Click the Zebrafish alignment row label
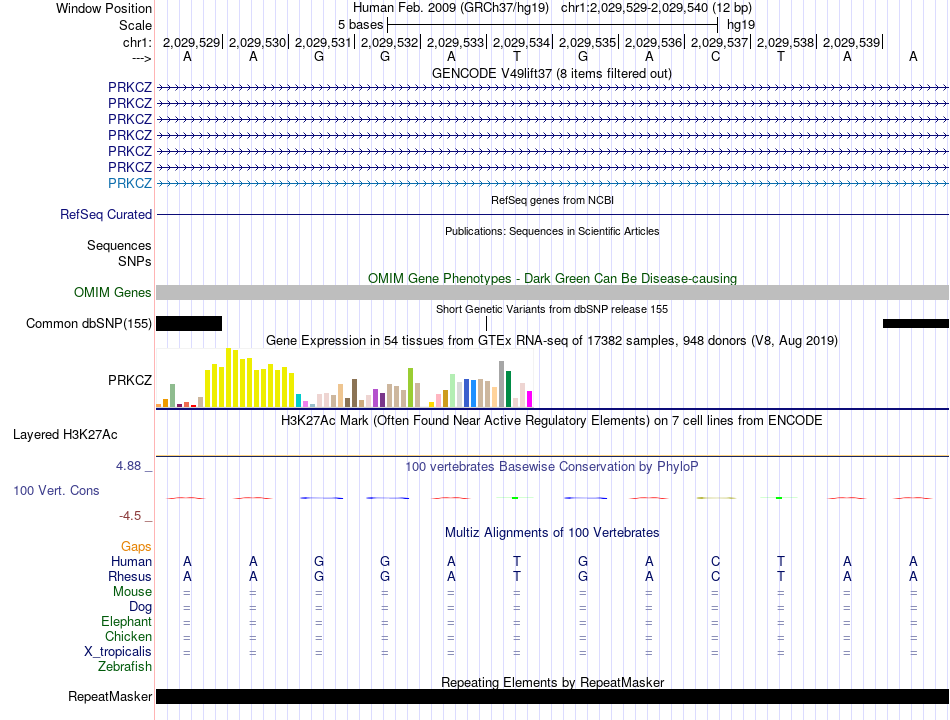Image resolution: width=950 pixels, height=720 pixels. pos(125,667)
